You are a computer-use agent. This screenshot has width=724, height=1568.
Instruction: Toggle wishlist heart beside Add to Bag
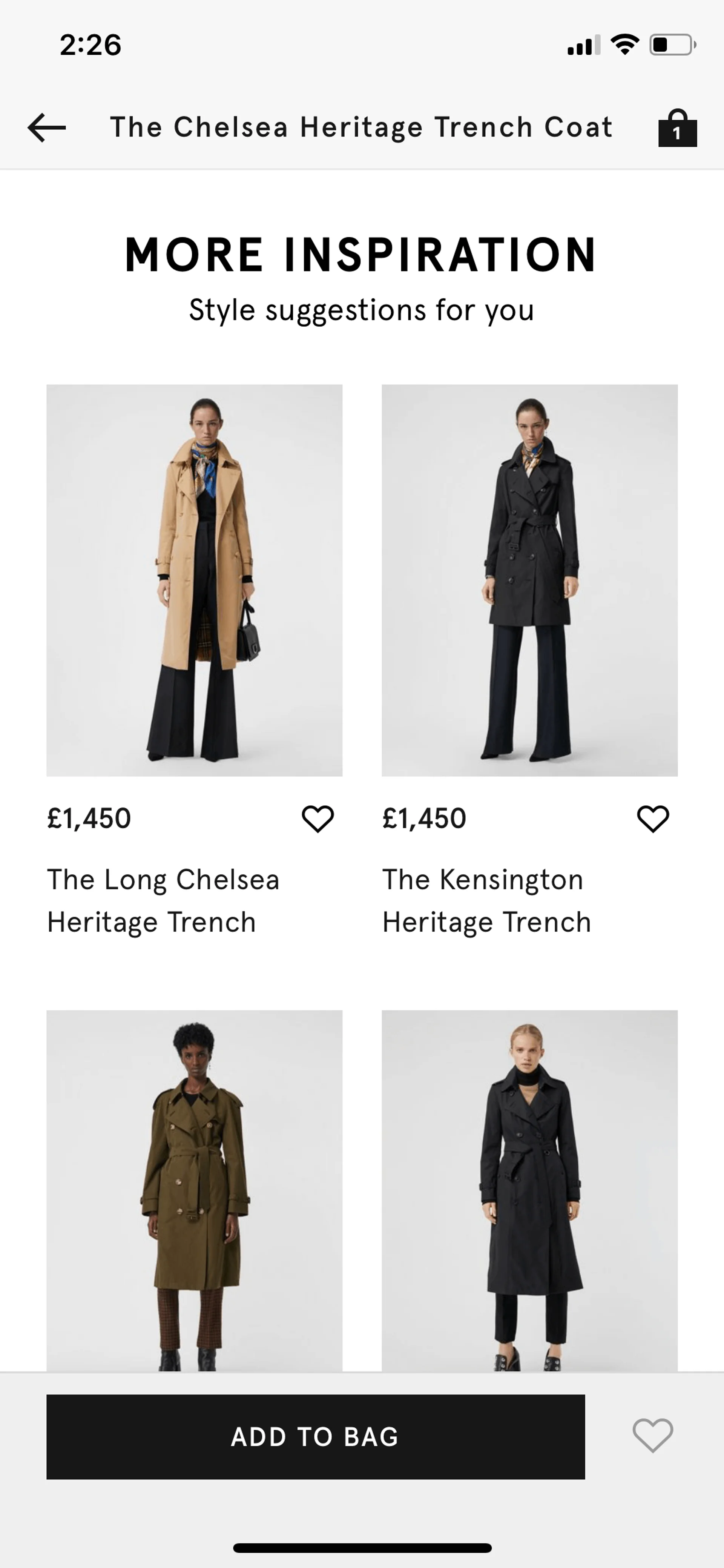pos(653,1435)
